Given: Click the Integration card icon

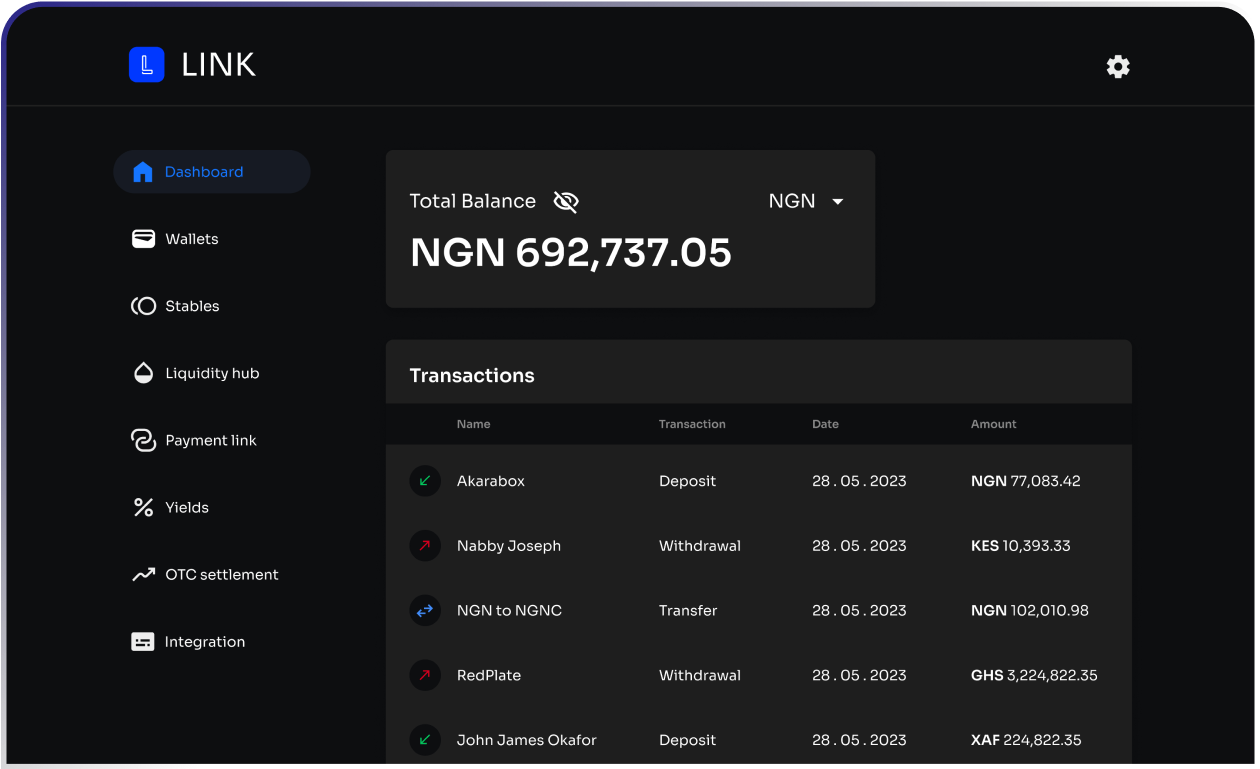Looking at the screenshot, I should [143, 641].
